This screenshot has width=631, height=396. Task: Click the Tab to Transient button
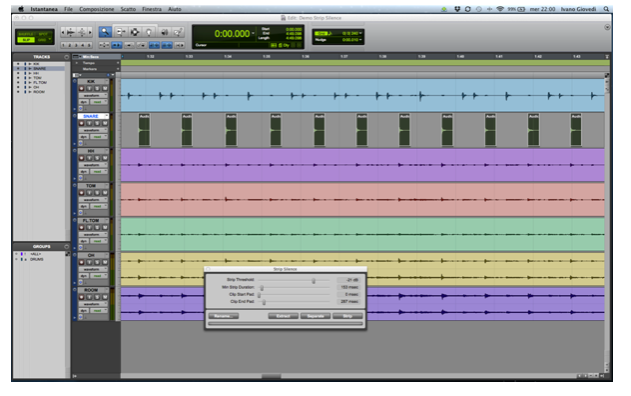(x=117, y=45)
